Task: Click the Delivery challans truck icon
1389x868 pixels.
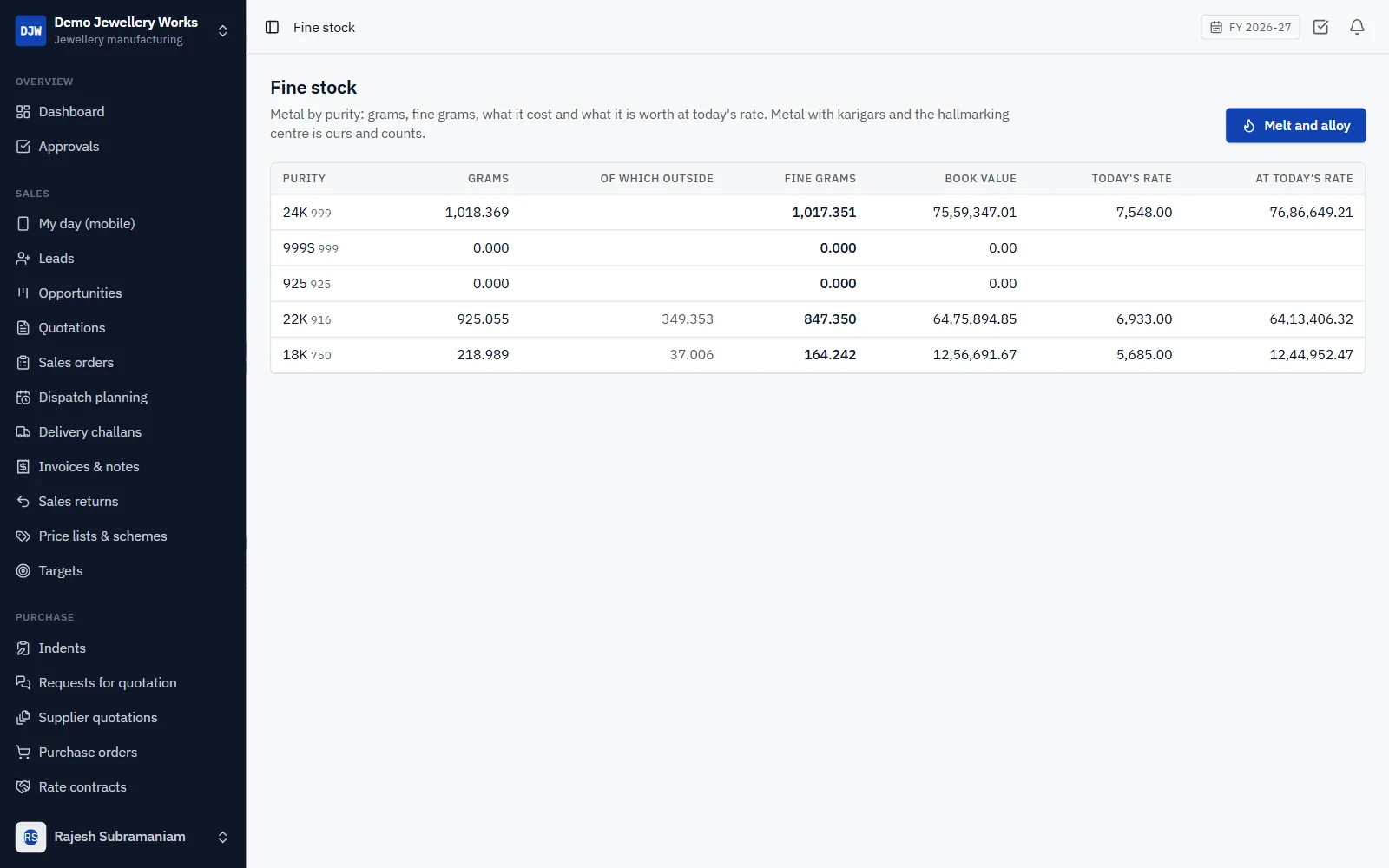Action: click(x=23, y=432)
